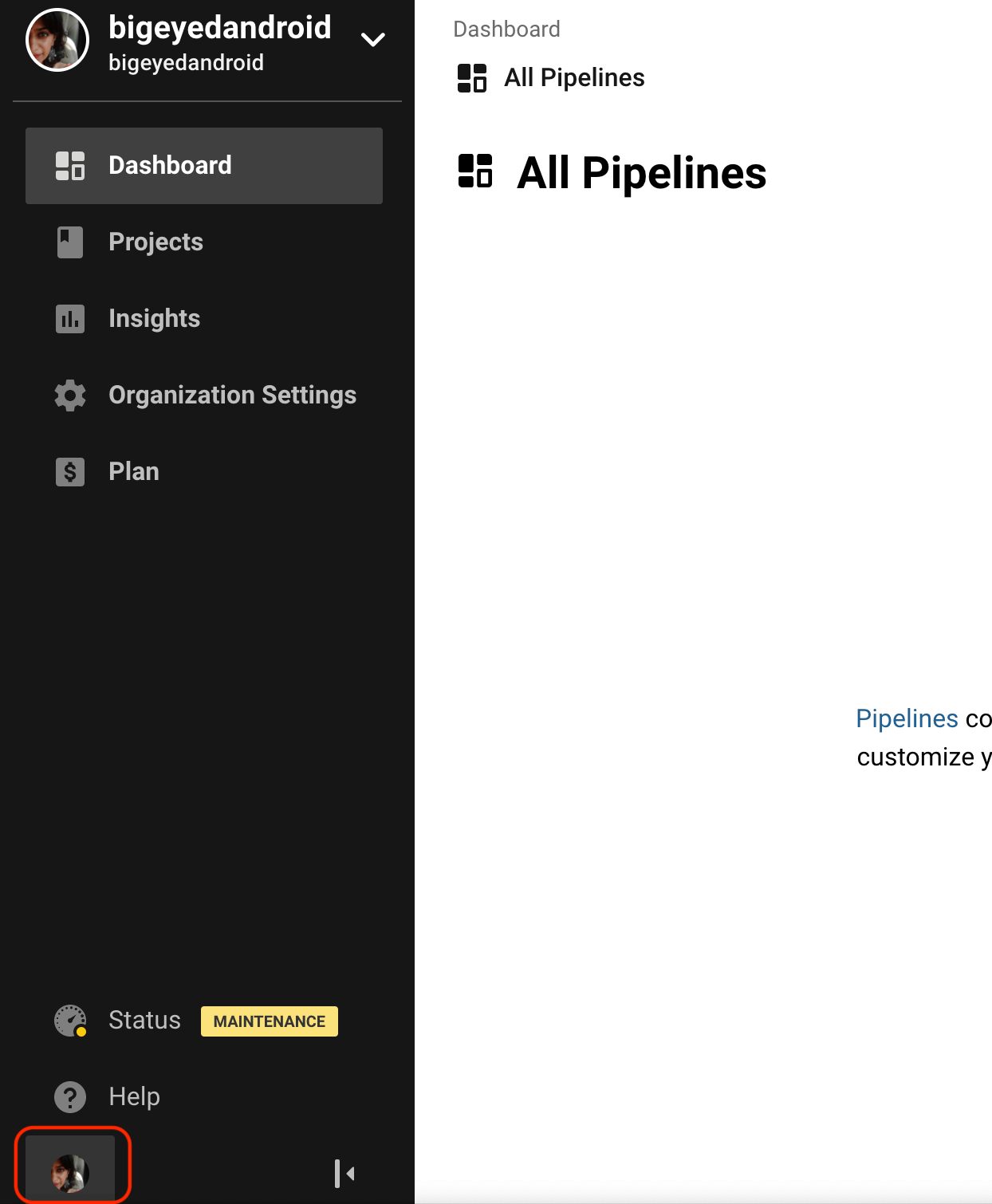
Task: Click the Dashboard grid icon in sidebar
Action: point(70,166)
